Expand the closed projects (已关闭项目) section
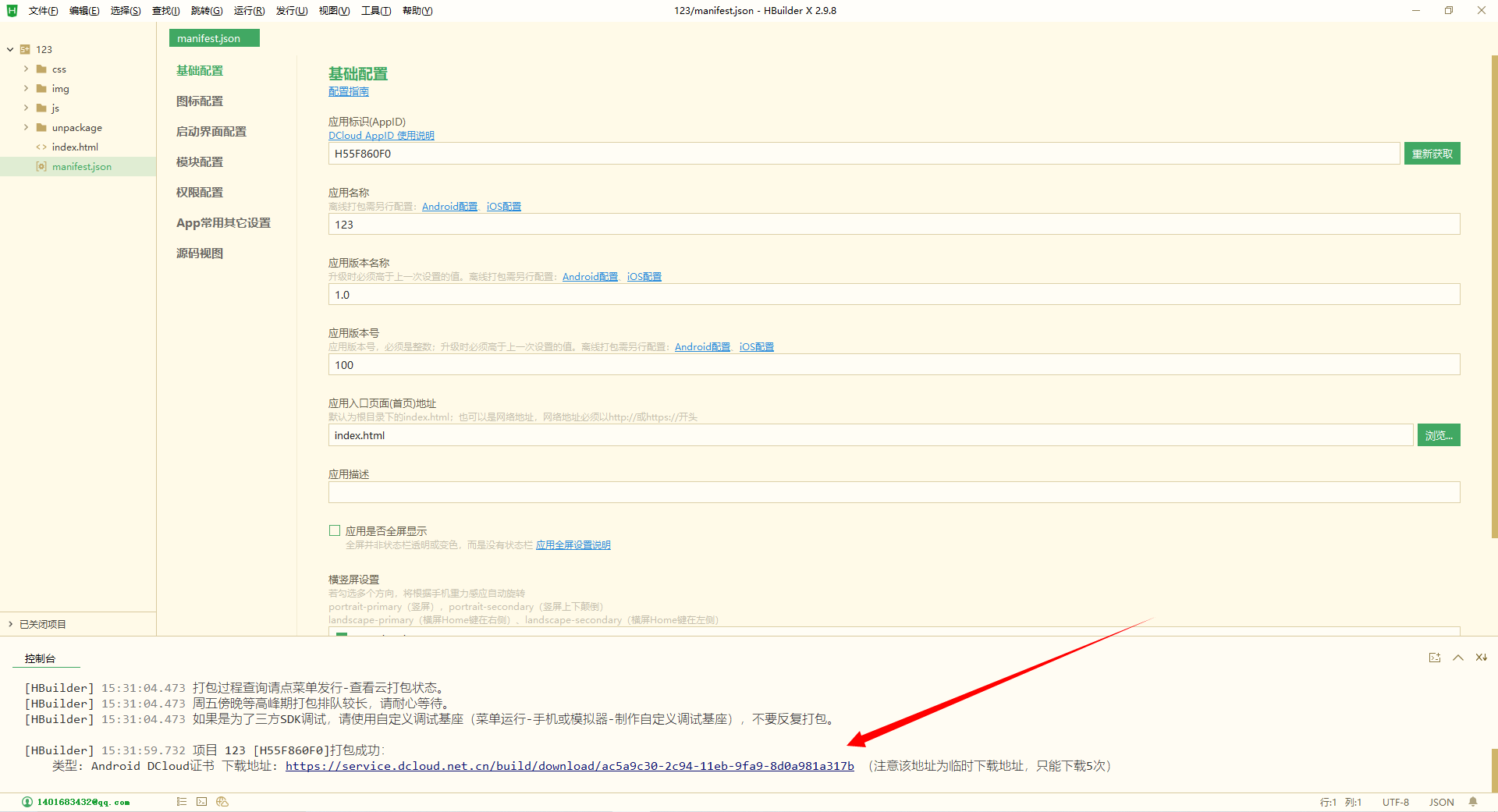The height and width of the screenshot is (812, 1498). click(x=10, y=624)
